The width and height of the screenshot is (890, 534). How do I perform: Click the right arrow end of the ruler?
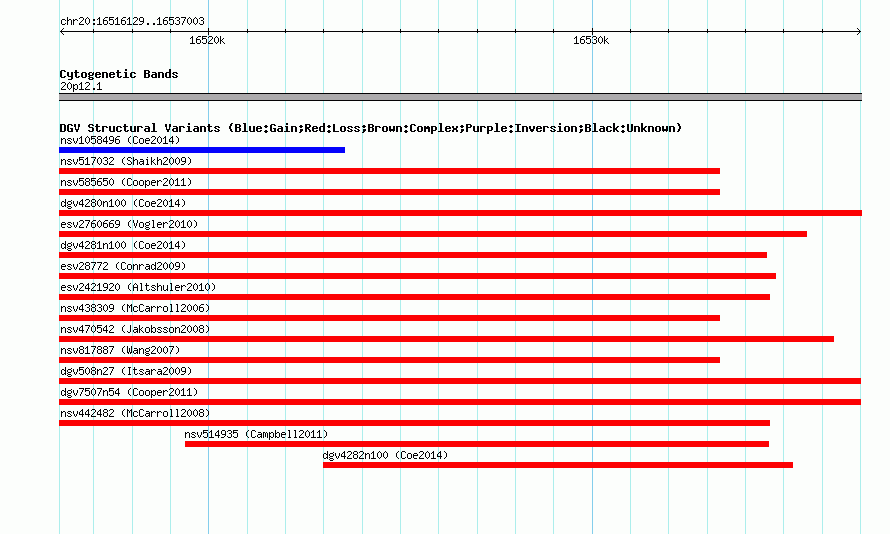click(x=859, y=31)
